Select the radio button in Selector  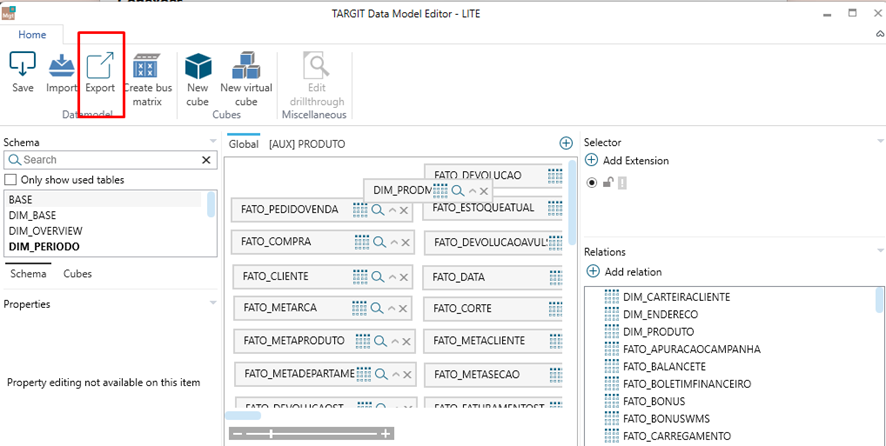[592, 183]
